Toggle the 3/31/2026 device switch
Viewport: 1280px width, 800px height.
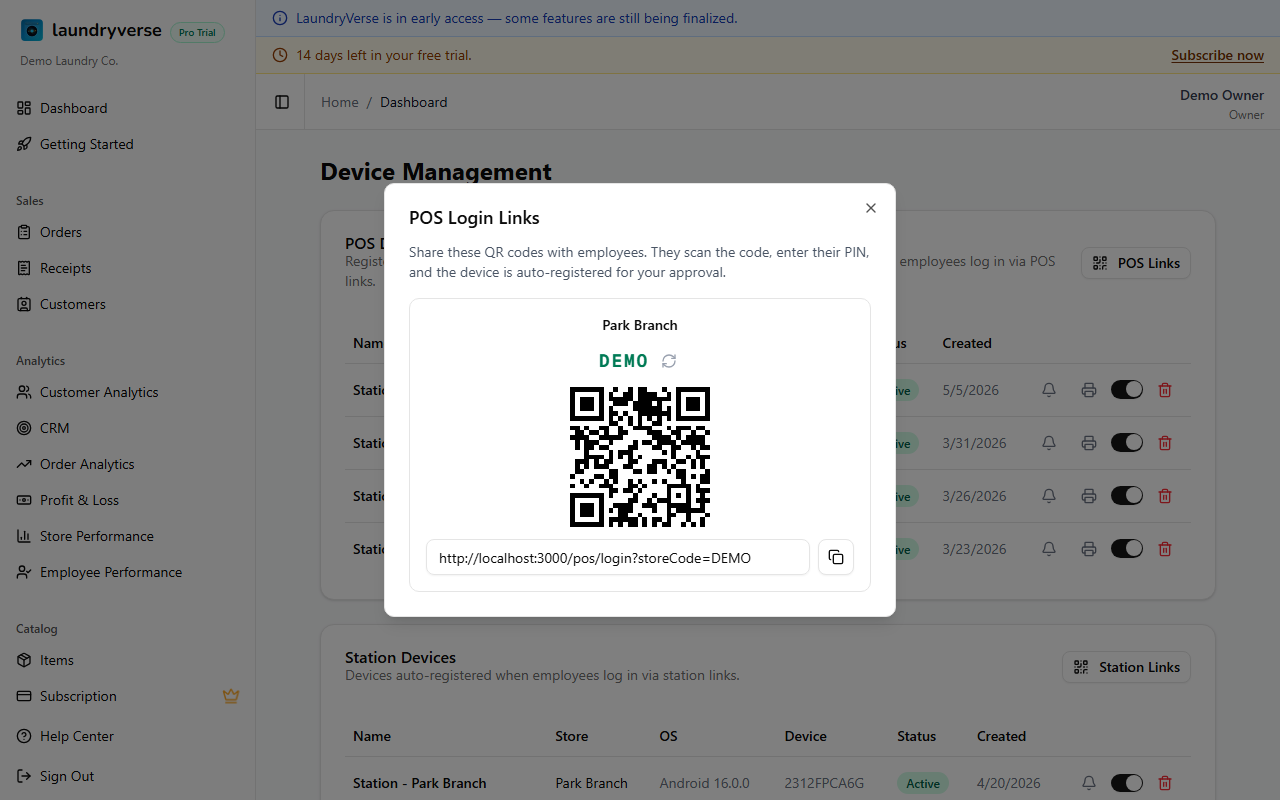pyautogui.click(x=1127, y=443)
